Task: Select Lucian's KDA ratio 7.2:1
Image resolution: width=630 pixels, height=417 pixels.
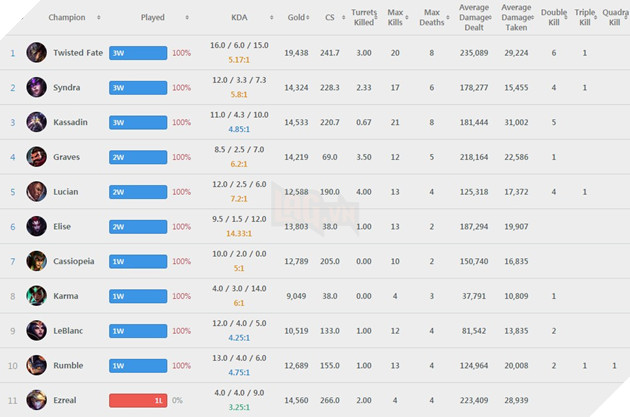Action: pyautogui.click(x=239, y=199)
